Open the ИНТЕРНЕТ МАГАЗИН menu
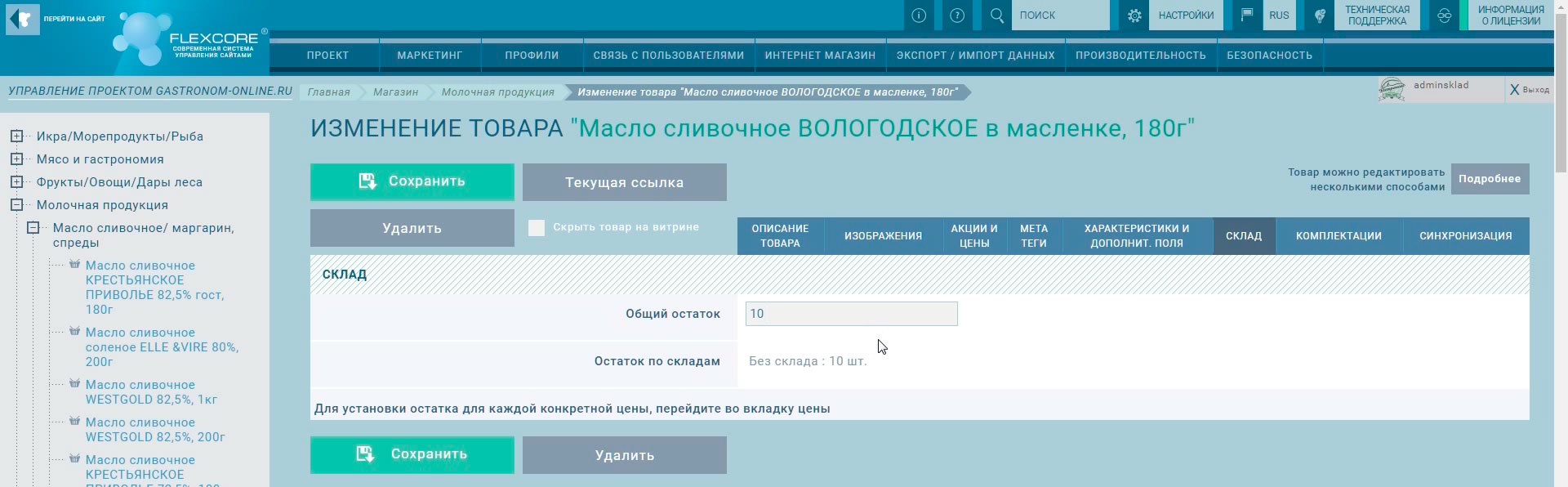1568x487 pixels. tap(820, 56)
